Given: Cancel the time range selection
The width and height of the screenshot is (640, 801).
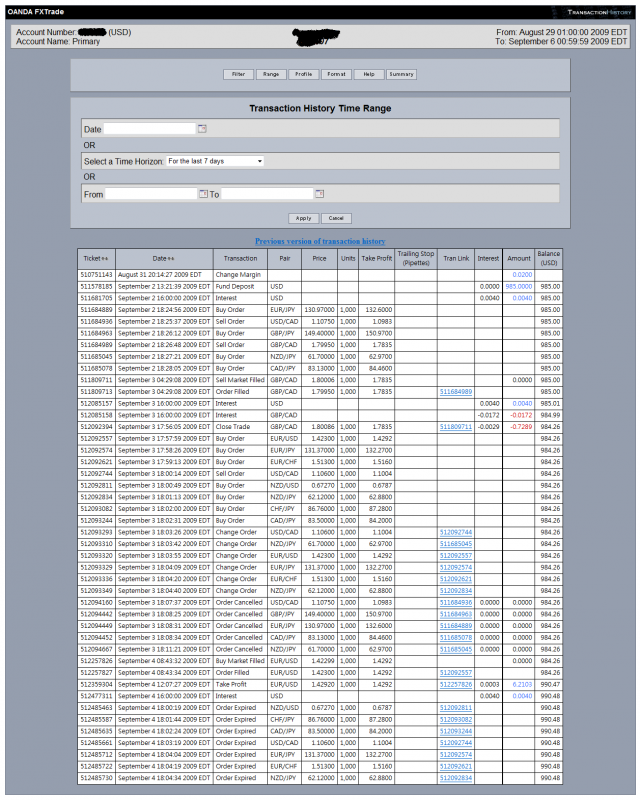Looking at the screenshot, I should click(336, 218).
